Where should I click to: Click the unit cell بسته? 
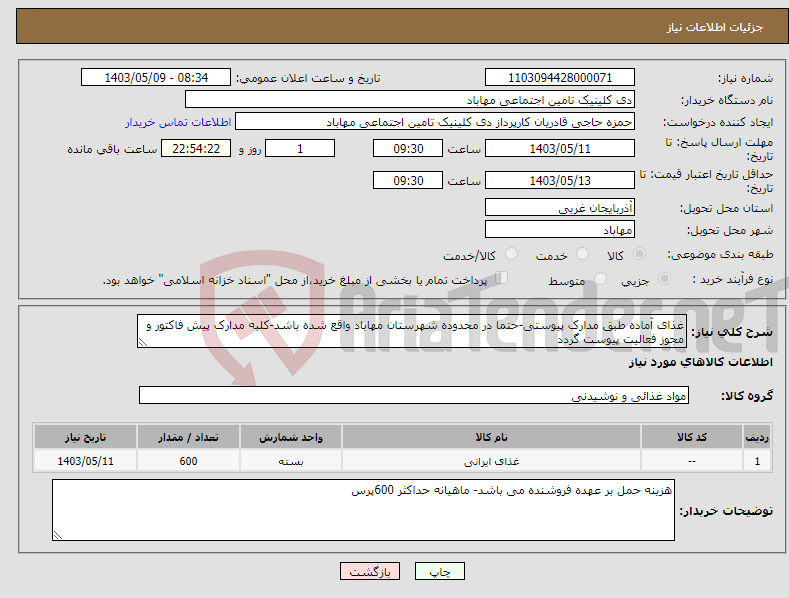tap(291, 461)
